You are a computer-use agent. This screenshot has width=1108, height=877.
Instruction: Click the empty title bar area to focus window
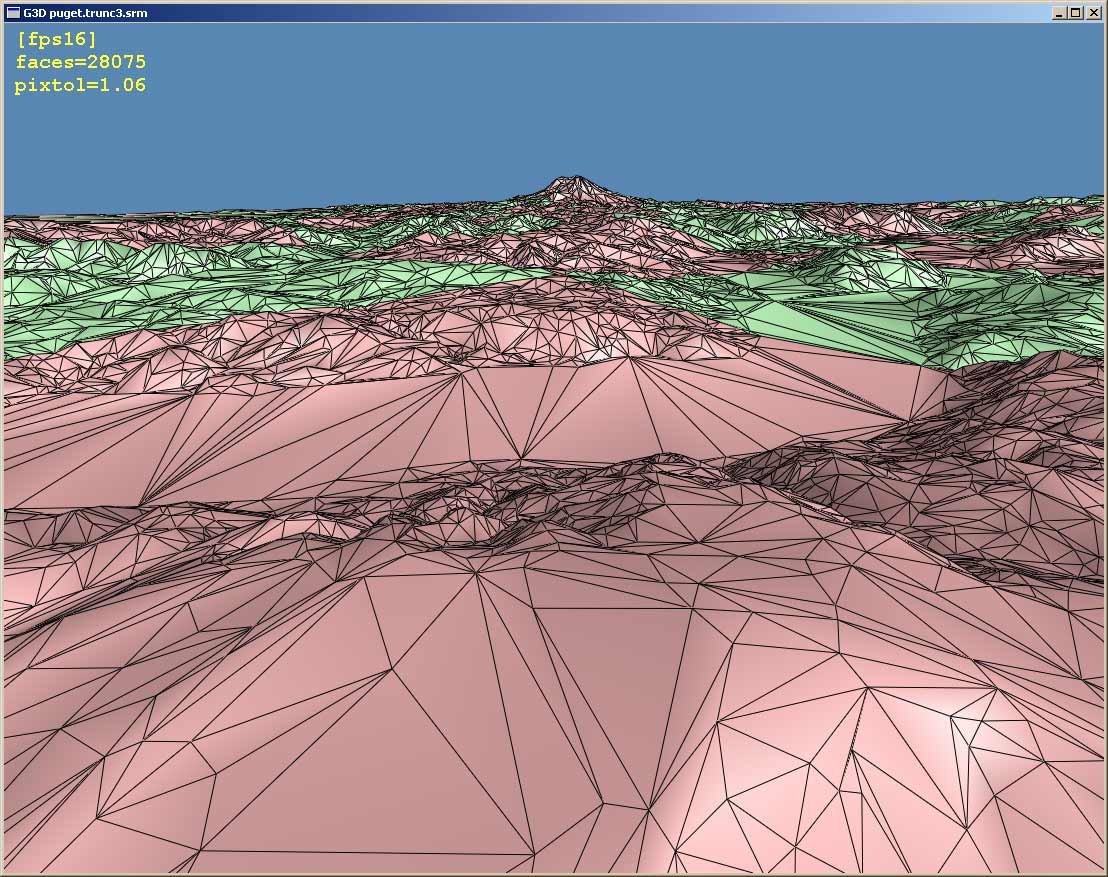tap(601, 13)
